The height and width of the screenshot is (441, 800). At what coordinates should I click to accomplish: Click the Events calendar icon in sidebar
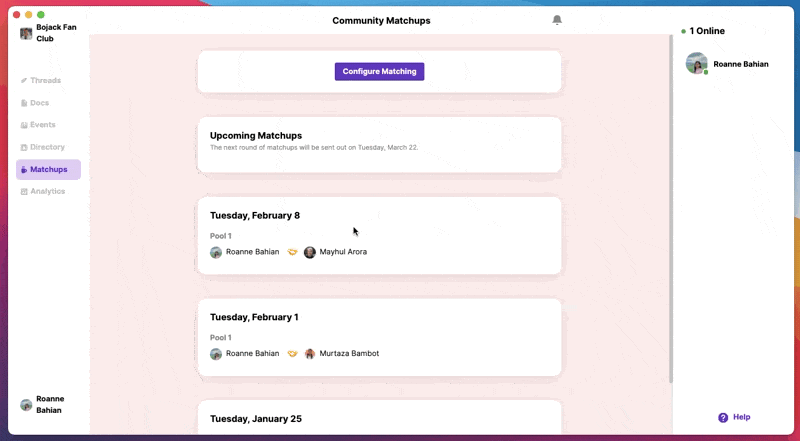click(x=23, y=125)
